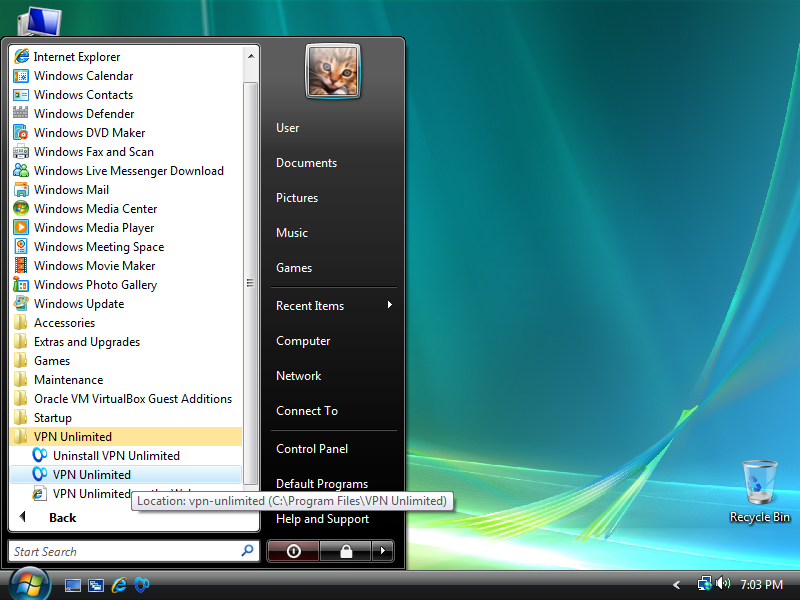
Task: Click the power sleep button
Action: (x=293, y=551)
